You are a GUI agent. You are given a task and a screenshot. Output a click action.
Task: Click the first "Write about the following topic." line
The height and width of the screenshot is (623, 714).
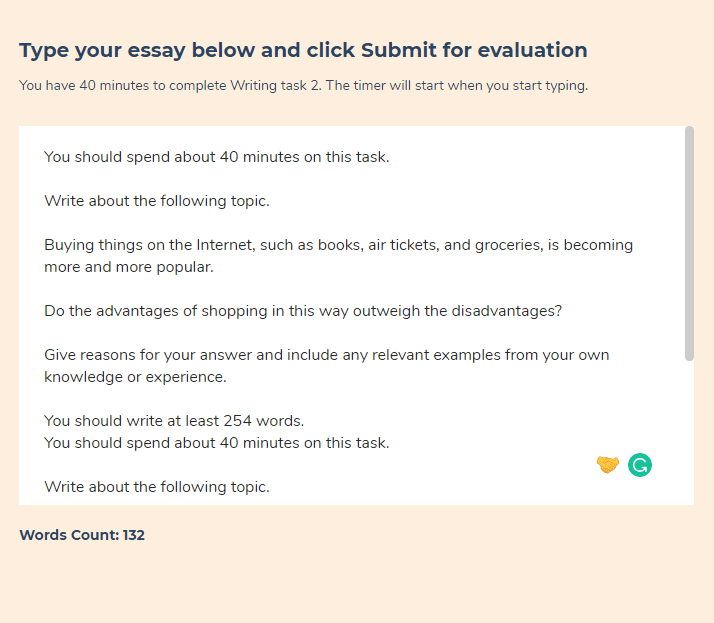click(x=157, y=201)
